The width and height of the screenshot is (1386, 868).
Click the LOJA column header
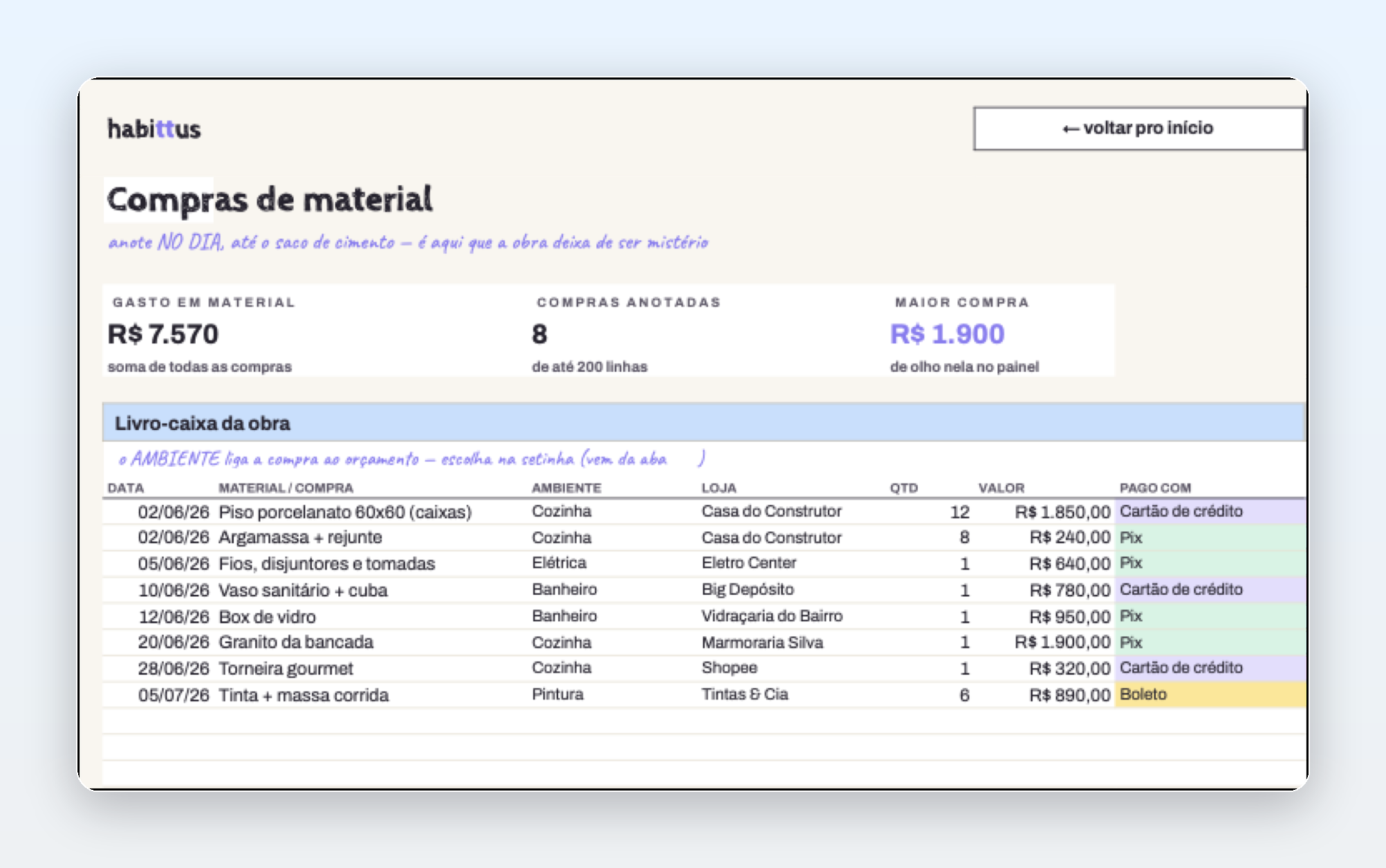719,488
